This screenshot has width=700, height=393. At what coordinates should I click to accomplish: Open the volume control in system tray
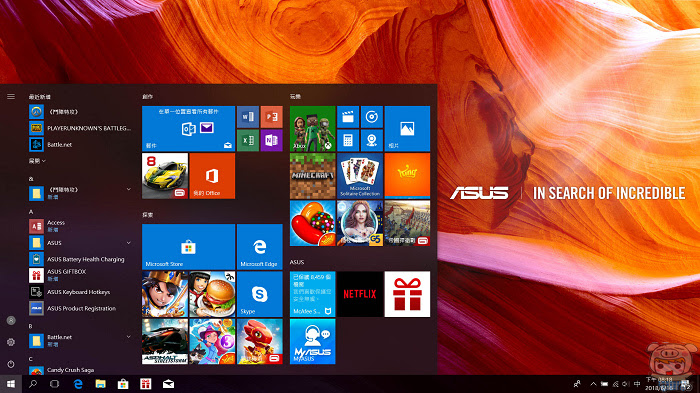pos(625,384)
